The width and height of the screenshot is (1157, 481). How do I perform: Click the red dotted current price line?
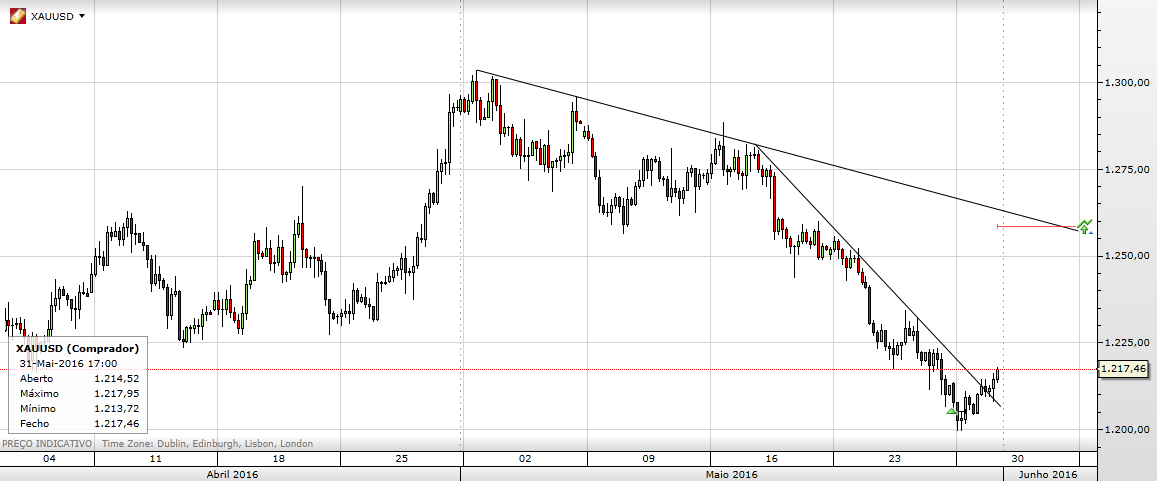[549, 369]
